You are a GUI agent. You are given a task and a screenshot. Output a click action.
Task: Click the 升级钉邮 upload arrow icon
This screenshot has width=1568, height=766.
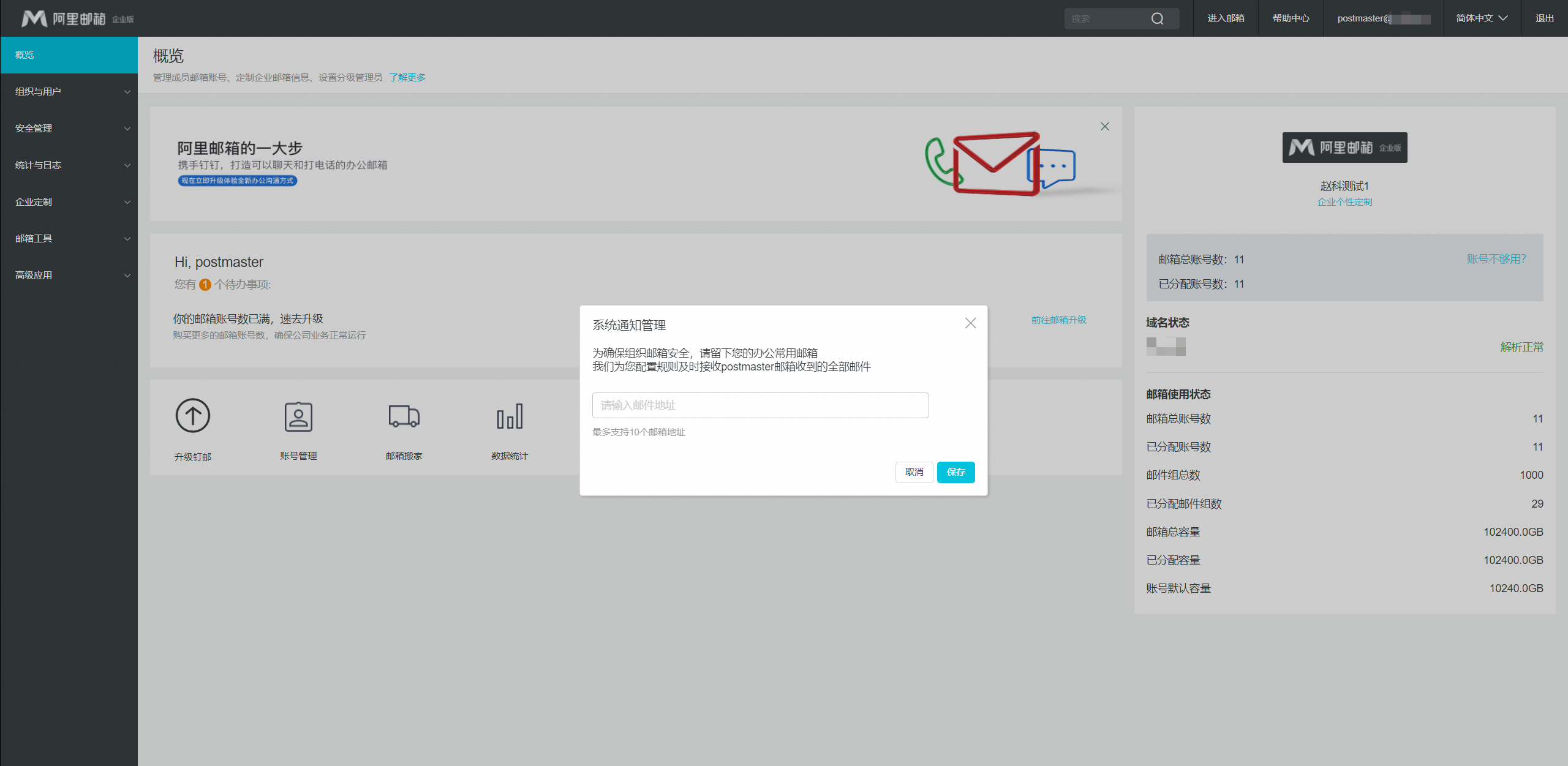coord(193,416)
